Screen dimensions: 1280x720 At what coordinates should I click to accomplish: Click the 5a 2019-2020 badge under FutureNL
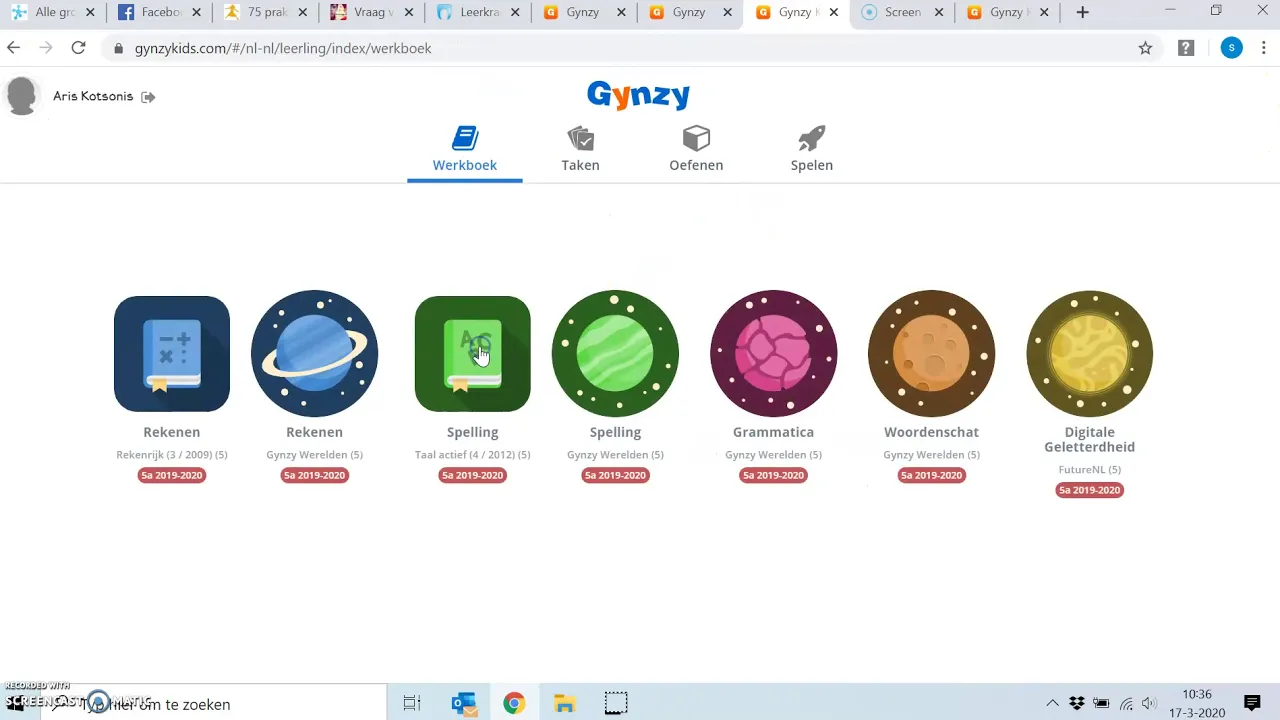pyautogui.click(x=1089, y=490)
